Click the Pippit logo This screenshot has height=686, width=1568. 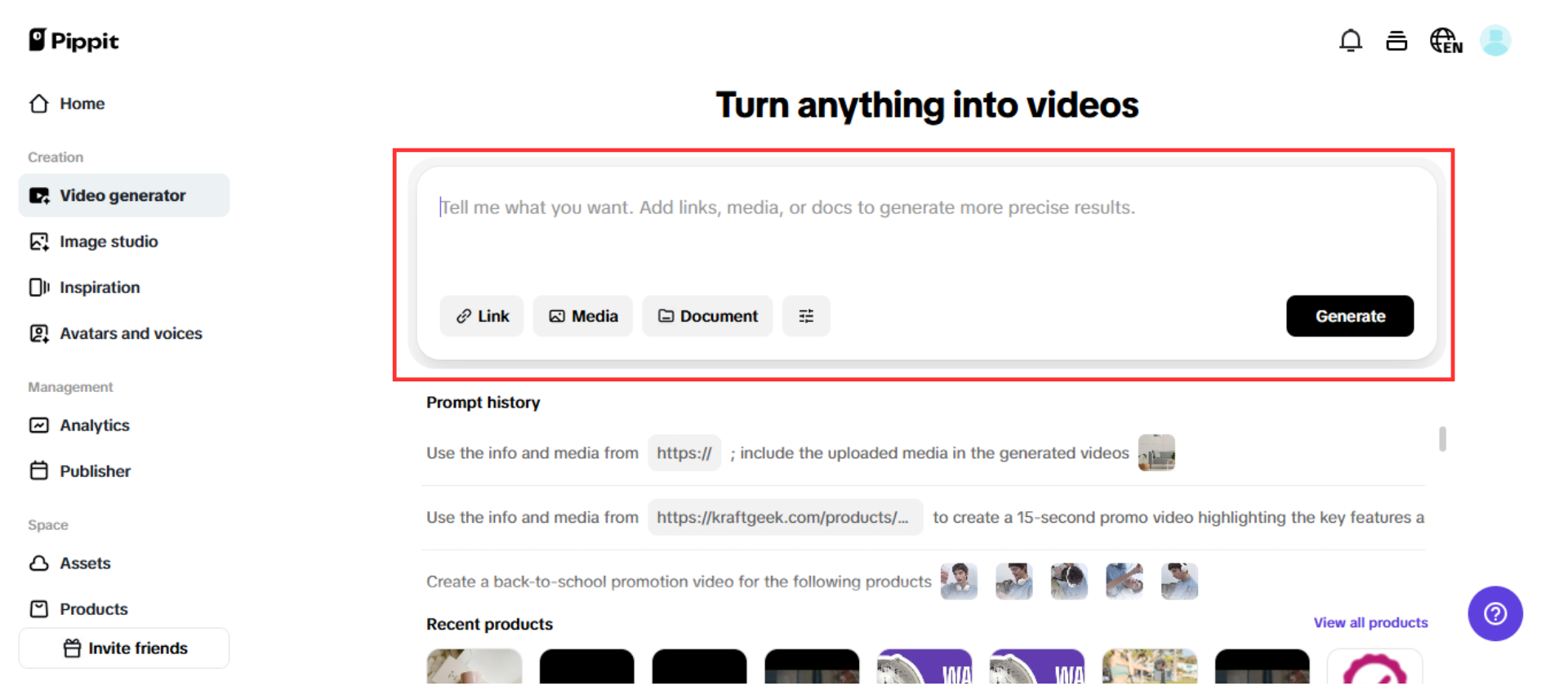click(x=73, y=40)
